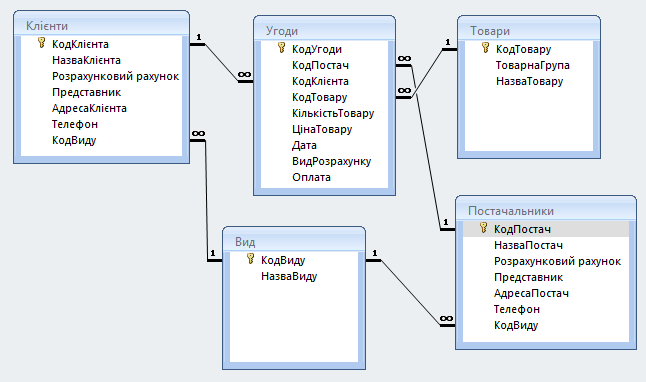Viewport: 646px width, 382px height.
Task: Select Розрахунковий рахунок field in Постачальники
Action: [557, 261]
